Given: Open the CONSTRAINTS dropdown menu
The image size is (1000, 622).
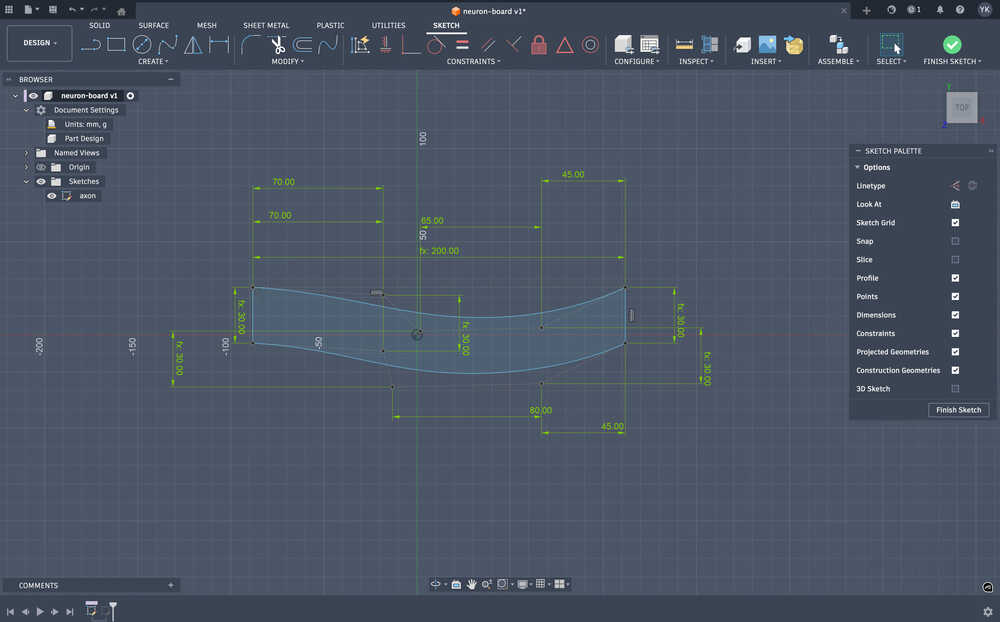Looking at the screenshot, I should click(473, 62).
